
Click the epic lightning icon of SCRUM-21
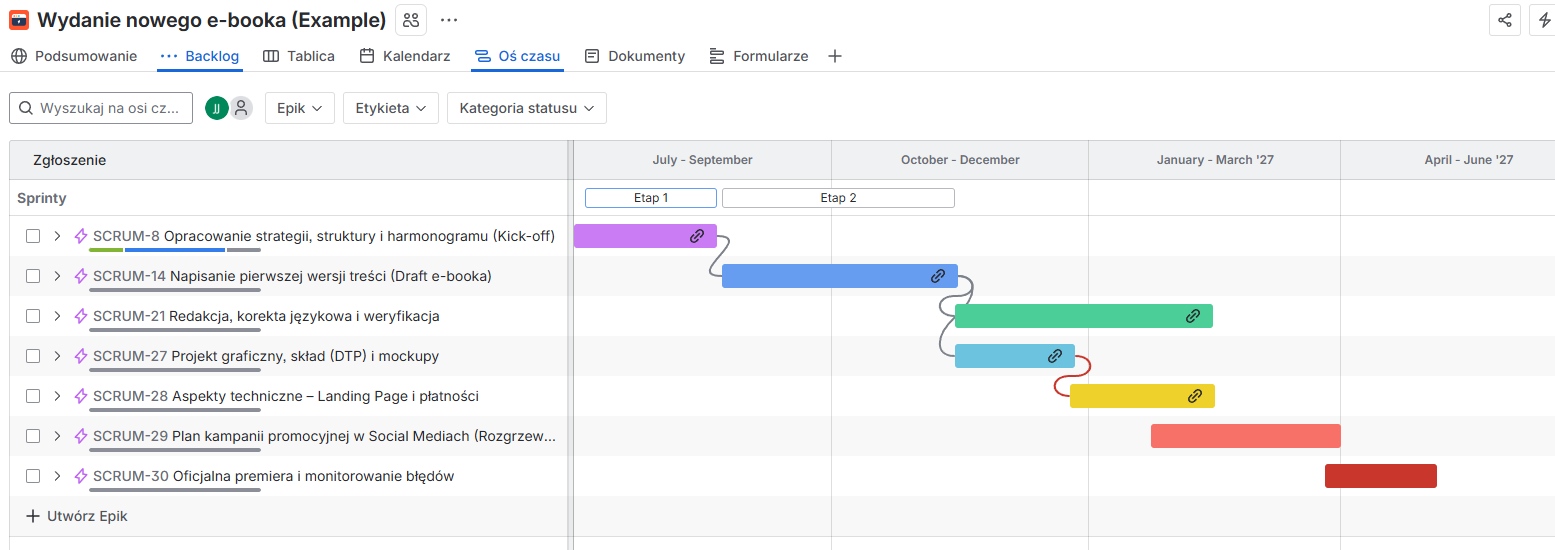point(81,316)
